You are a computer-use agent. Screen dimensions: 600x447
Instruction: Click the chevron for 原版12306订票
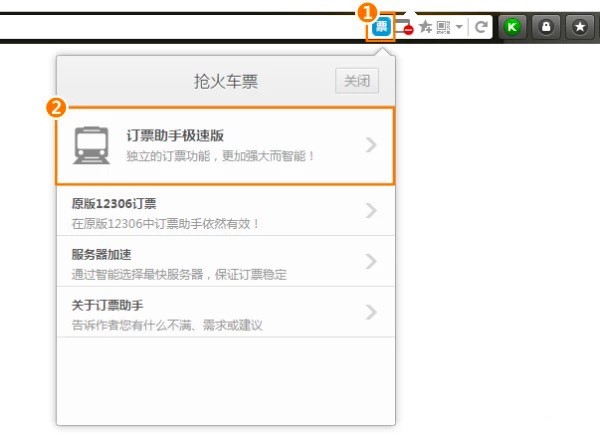pos(371,210)
